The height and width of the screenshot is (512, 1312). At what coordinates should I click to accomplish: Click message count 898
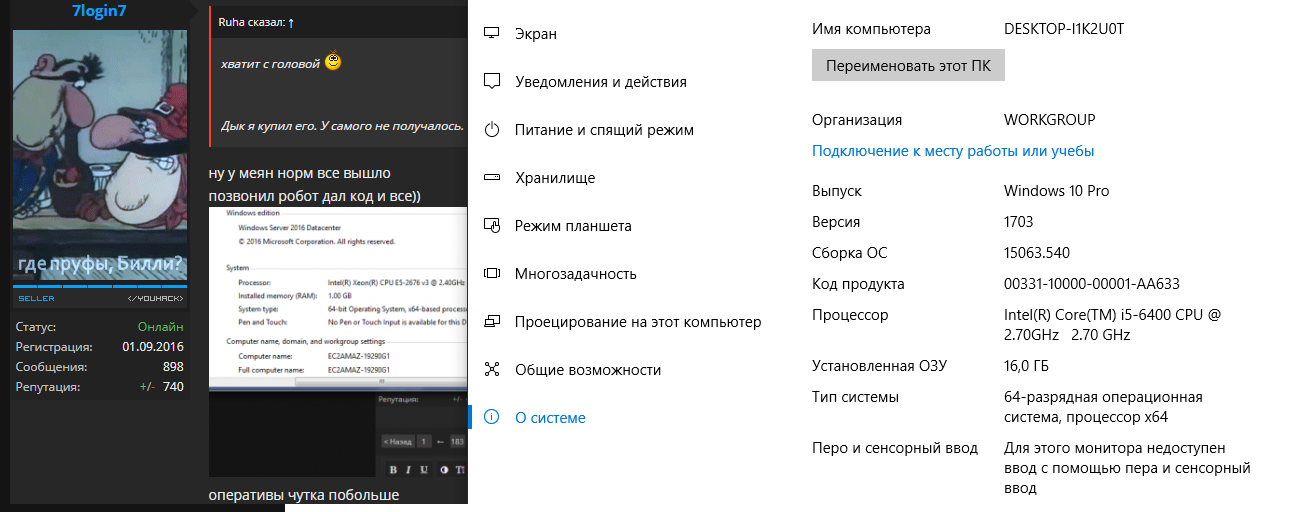(173, 367)
